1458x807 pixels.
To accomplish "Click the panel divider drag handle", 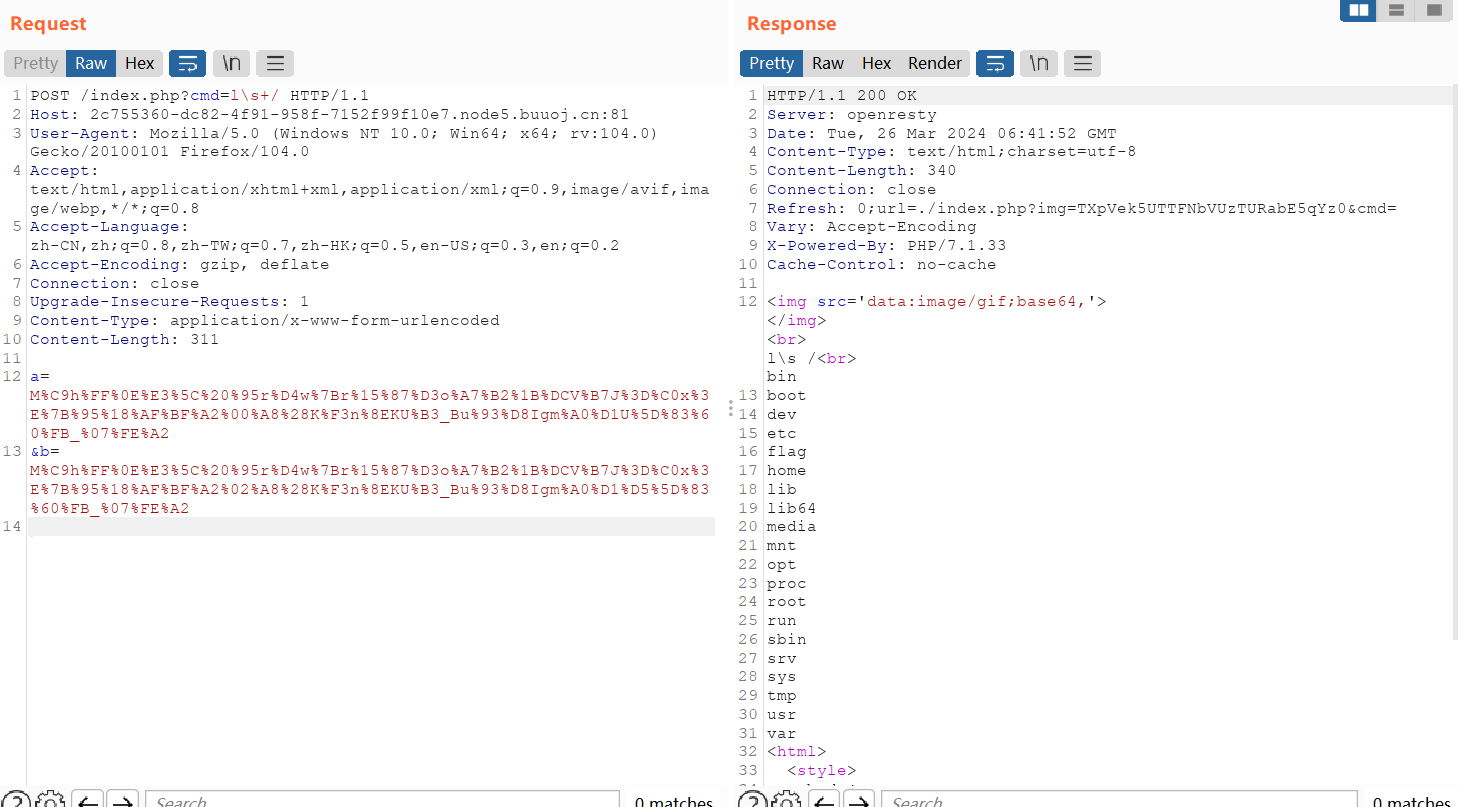I will [x=731, y=408].
